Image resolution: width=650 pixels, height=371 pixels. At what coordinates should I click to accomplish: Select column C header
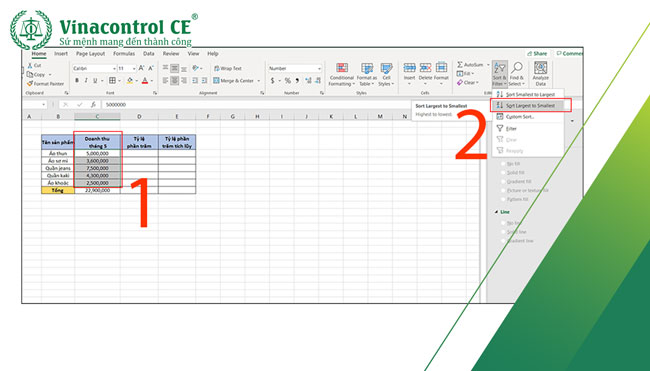(97, 117)
